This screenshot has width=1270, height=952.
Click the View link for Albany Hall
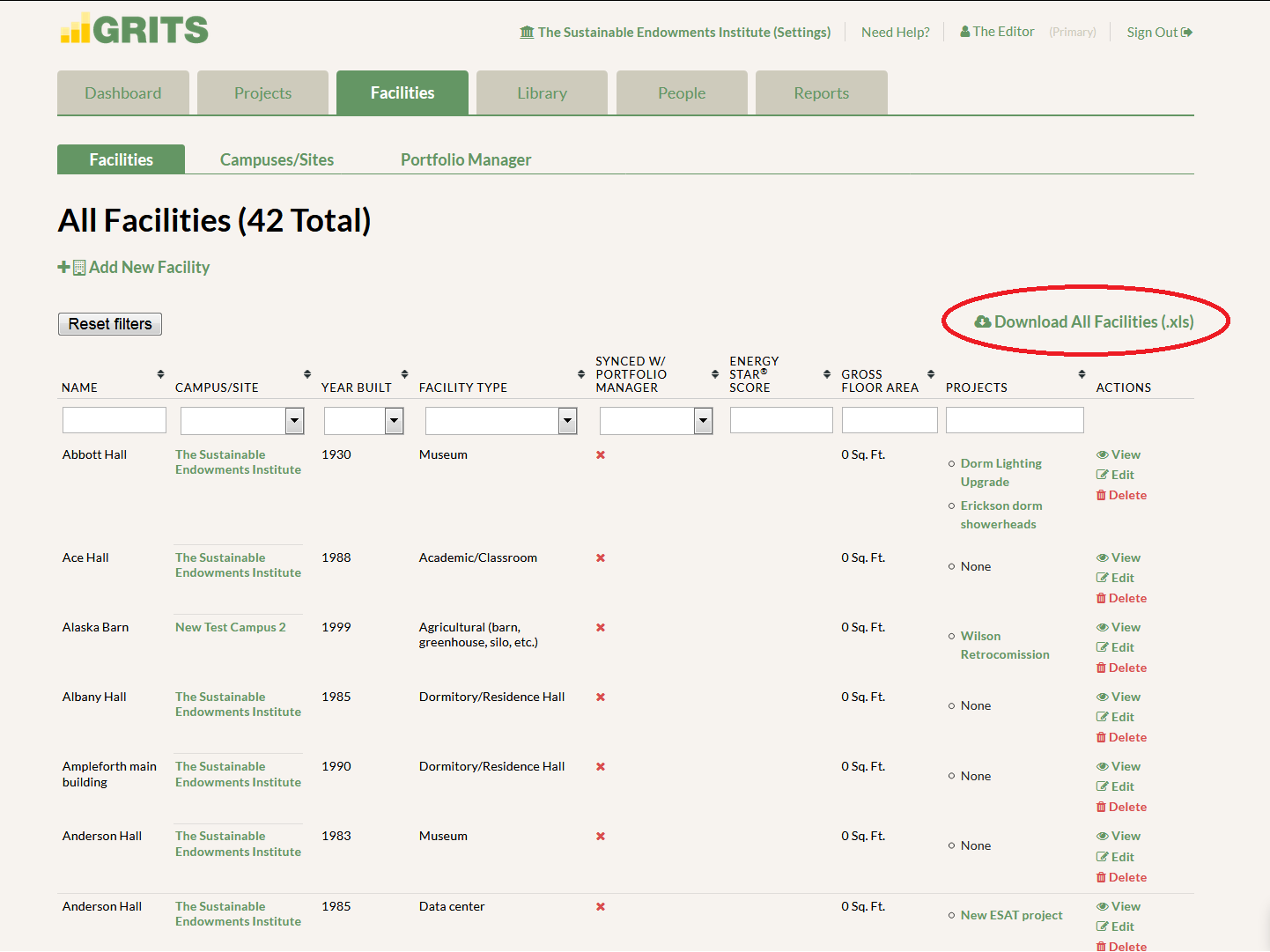click(x=1119, y=697)
